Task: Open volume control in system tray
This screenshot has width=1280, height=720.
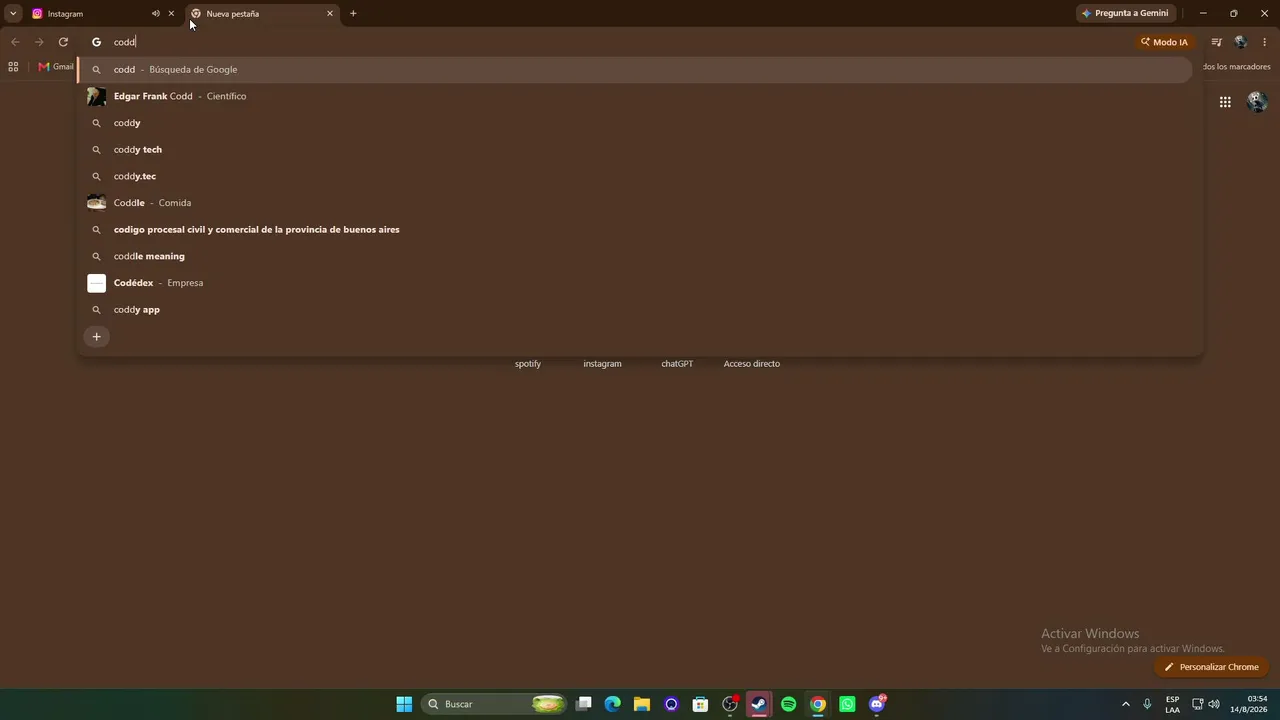Action: tap(1214, 704)
